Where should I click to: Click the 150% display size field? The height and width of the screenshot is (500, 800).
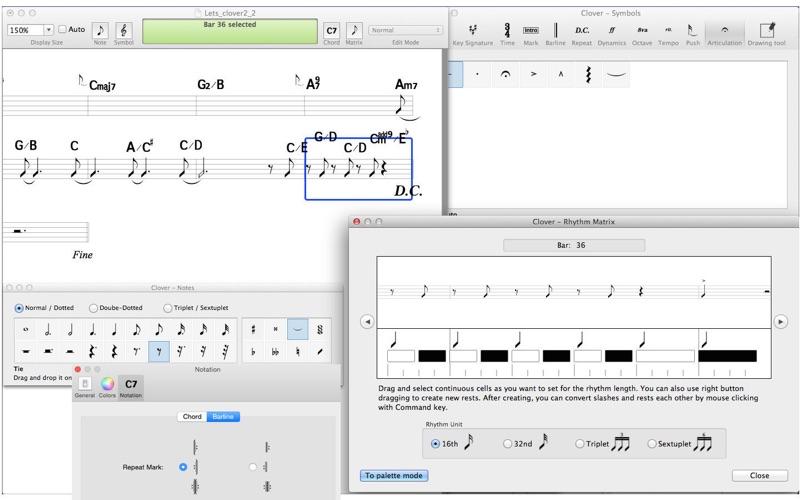pos(25,30)
